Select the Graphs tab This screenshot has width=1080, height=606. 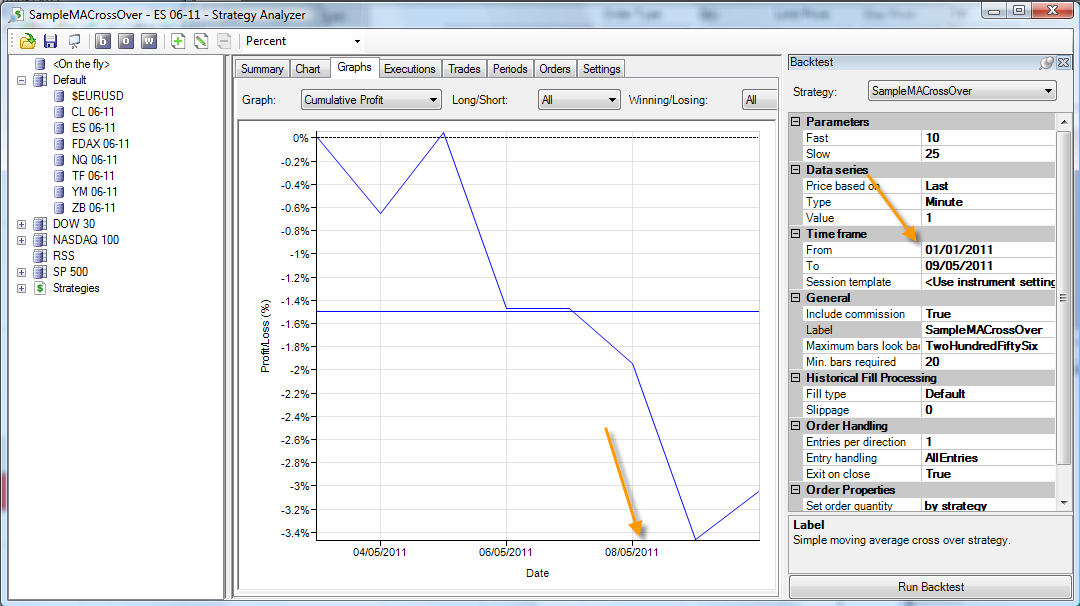point(355,67)
